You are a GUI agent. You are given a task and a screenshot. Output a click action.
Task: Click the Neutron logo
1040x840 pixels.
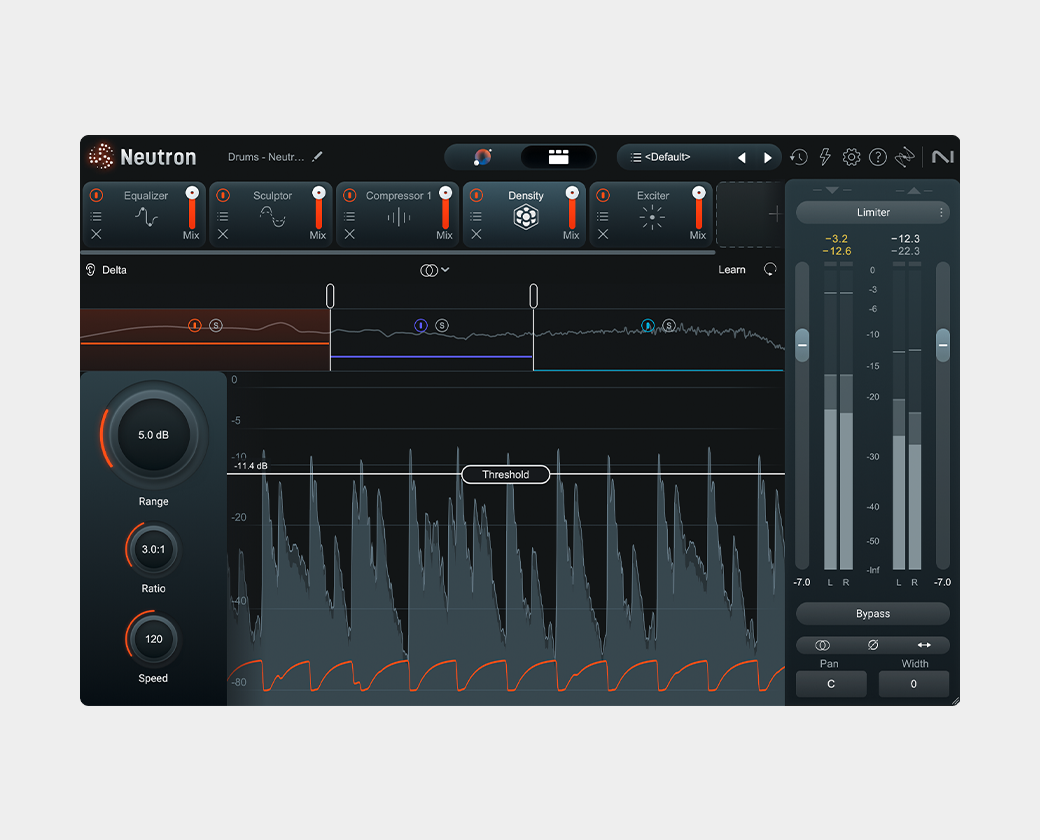[143, 157]
